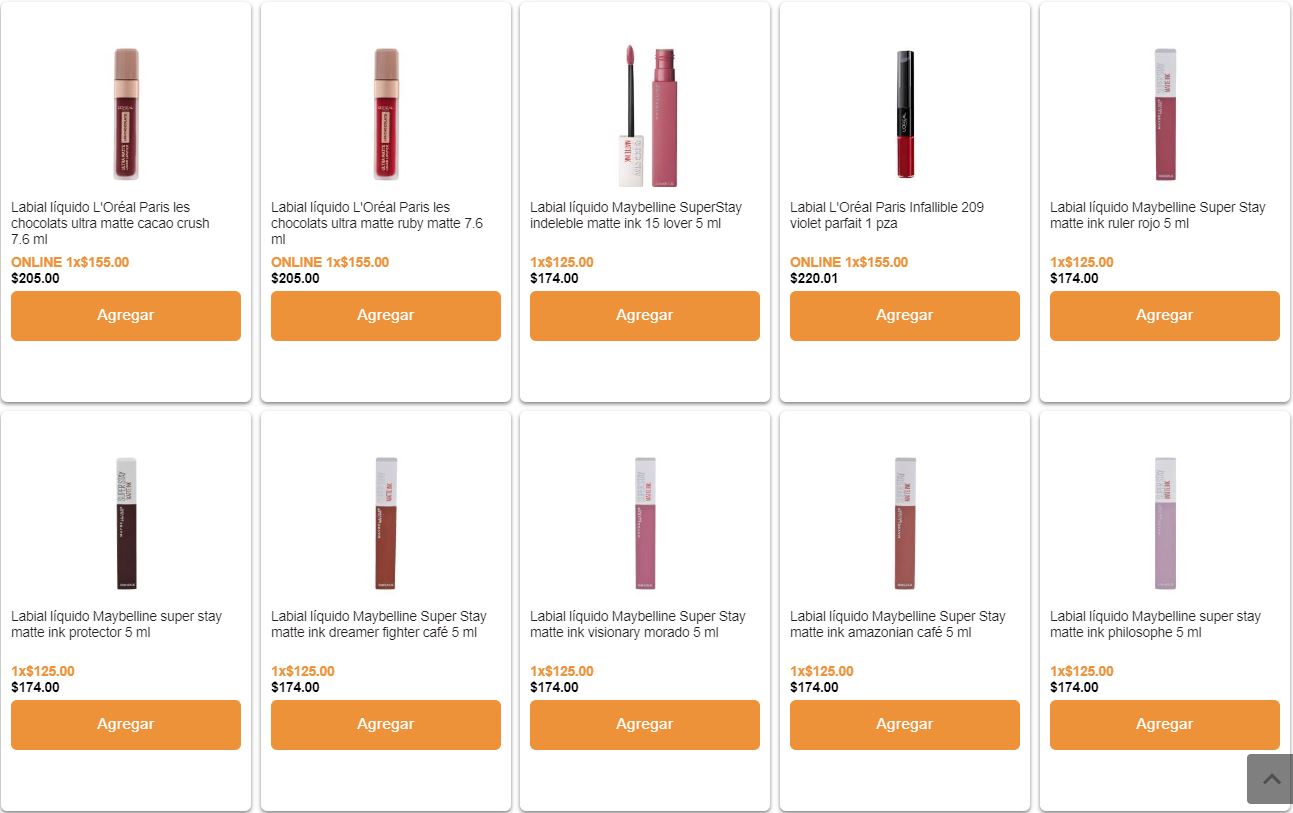Open the amazonian café product title link
Viewport: 1293px width, 813px height.
click(x=897, y=624)
